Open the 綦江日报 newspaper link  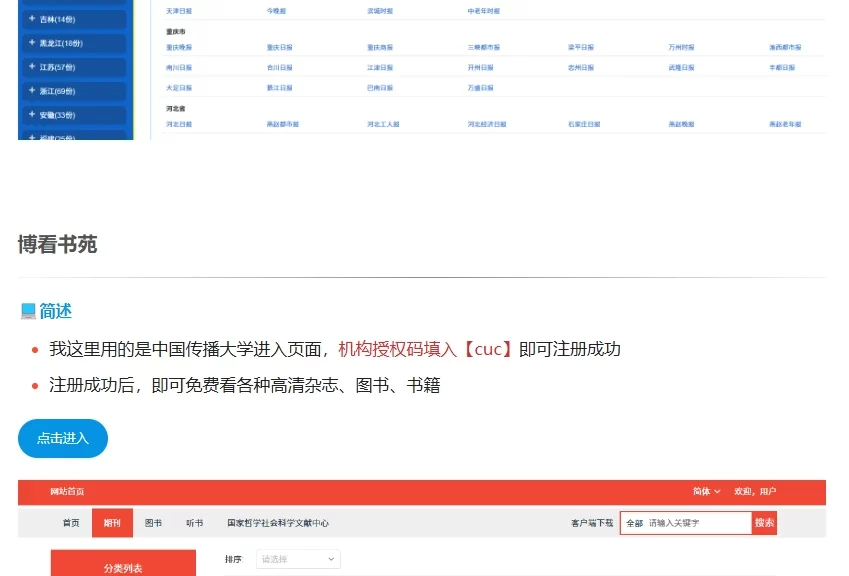[279, 88]
